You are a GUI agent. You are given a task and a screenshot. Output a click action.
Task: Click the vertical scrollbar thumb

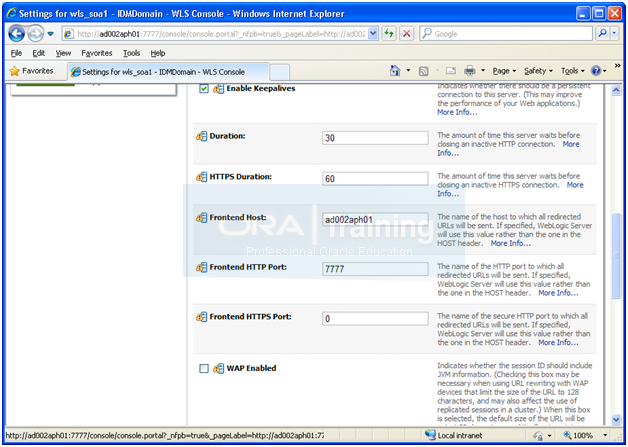616,256
